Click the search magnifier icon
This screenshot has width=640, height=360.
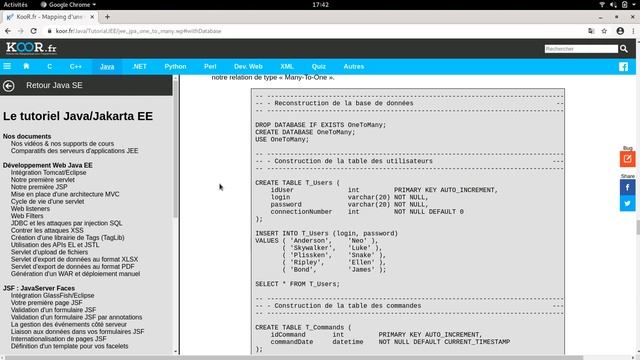click(624, 49)
